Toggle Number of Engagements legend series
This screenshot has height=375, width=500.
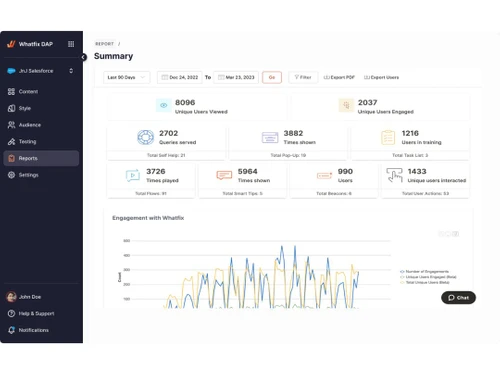point(424,272)
